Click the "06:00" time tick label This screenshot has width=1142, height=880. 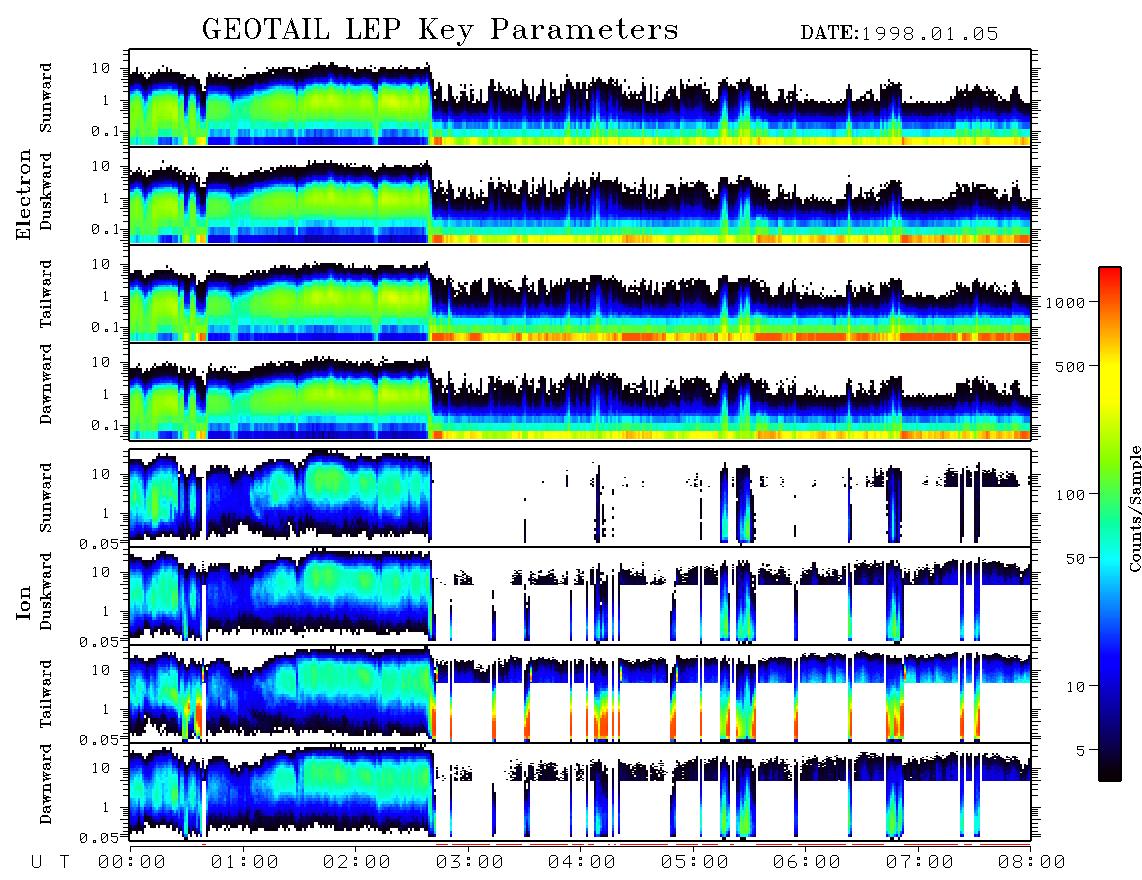point(807,863)
